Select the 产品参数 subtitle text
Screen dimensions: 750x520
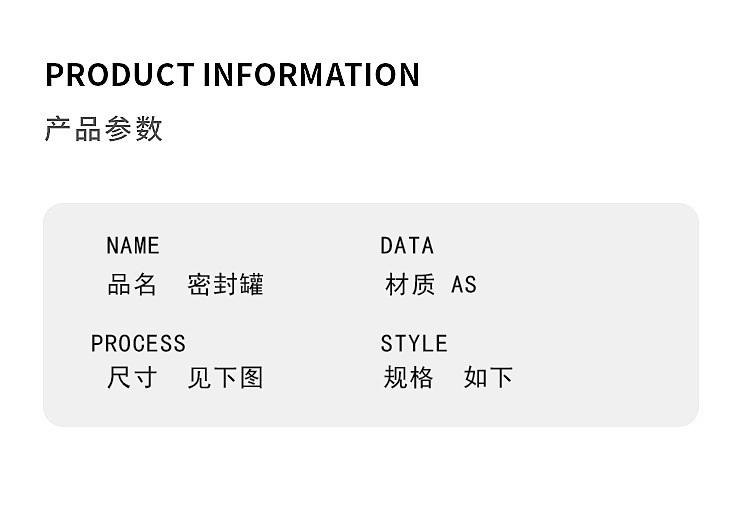tap(104, 129)
